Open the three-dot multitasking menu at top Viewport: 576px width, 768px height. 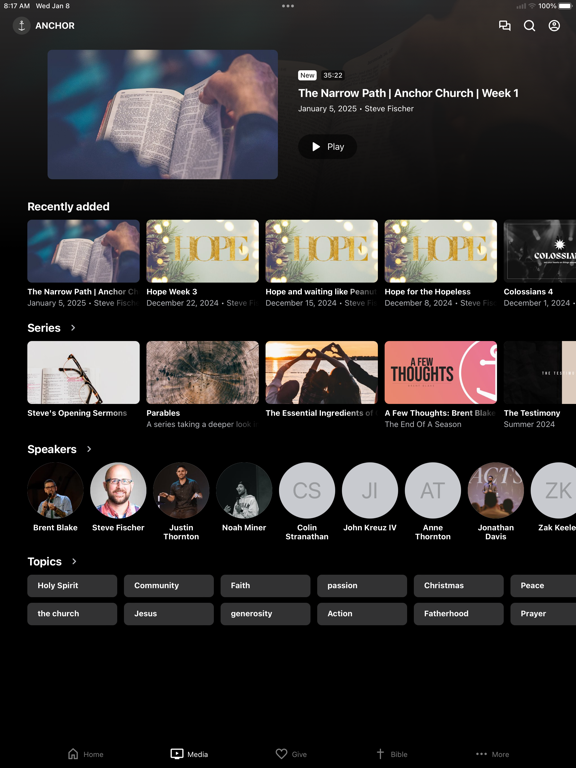tap(288, 6)
